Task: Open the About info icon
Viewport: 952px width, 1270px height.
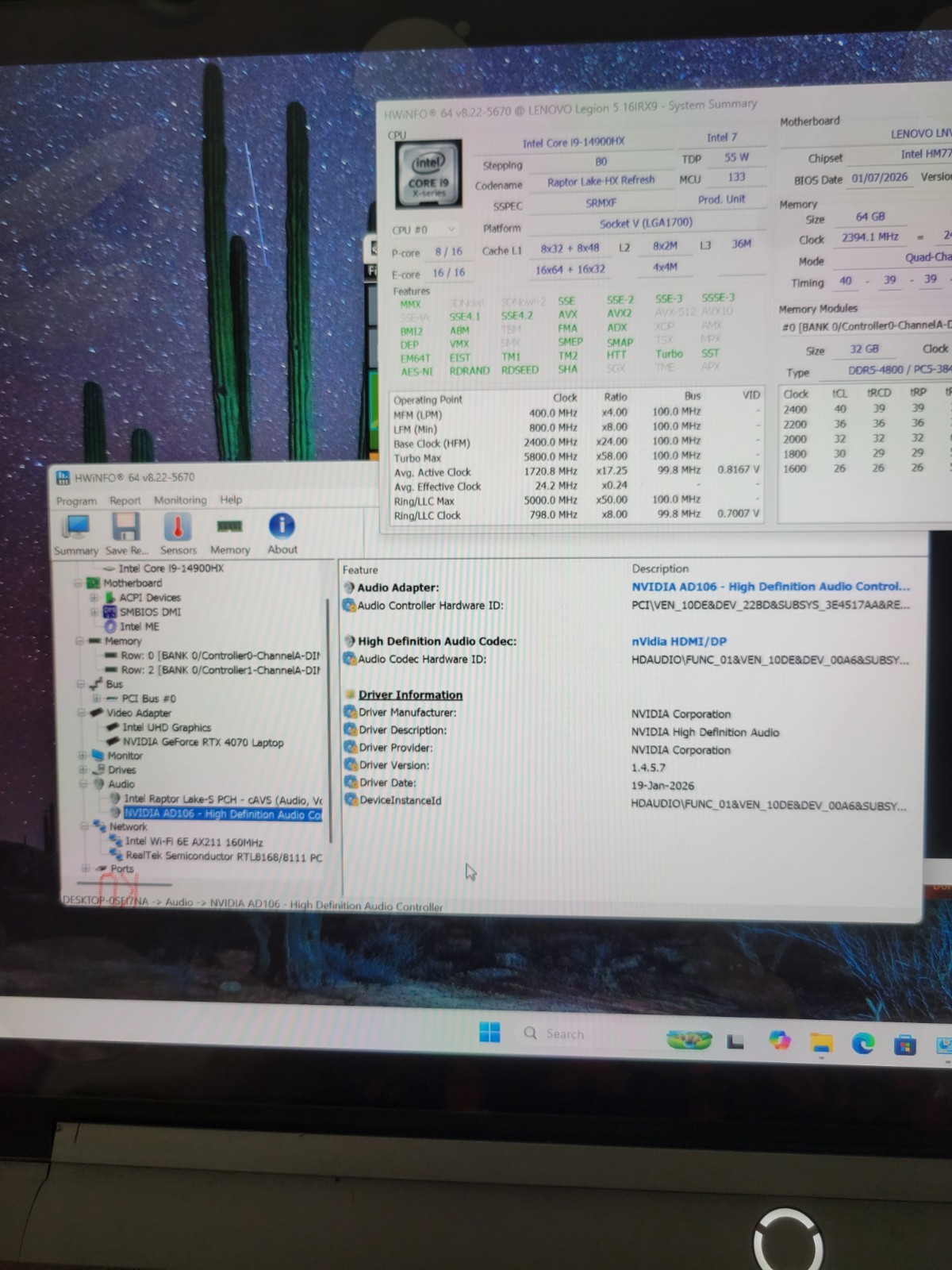Action: click(282, 533)
